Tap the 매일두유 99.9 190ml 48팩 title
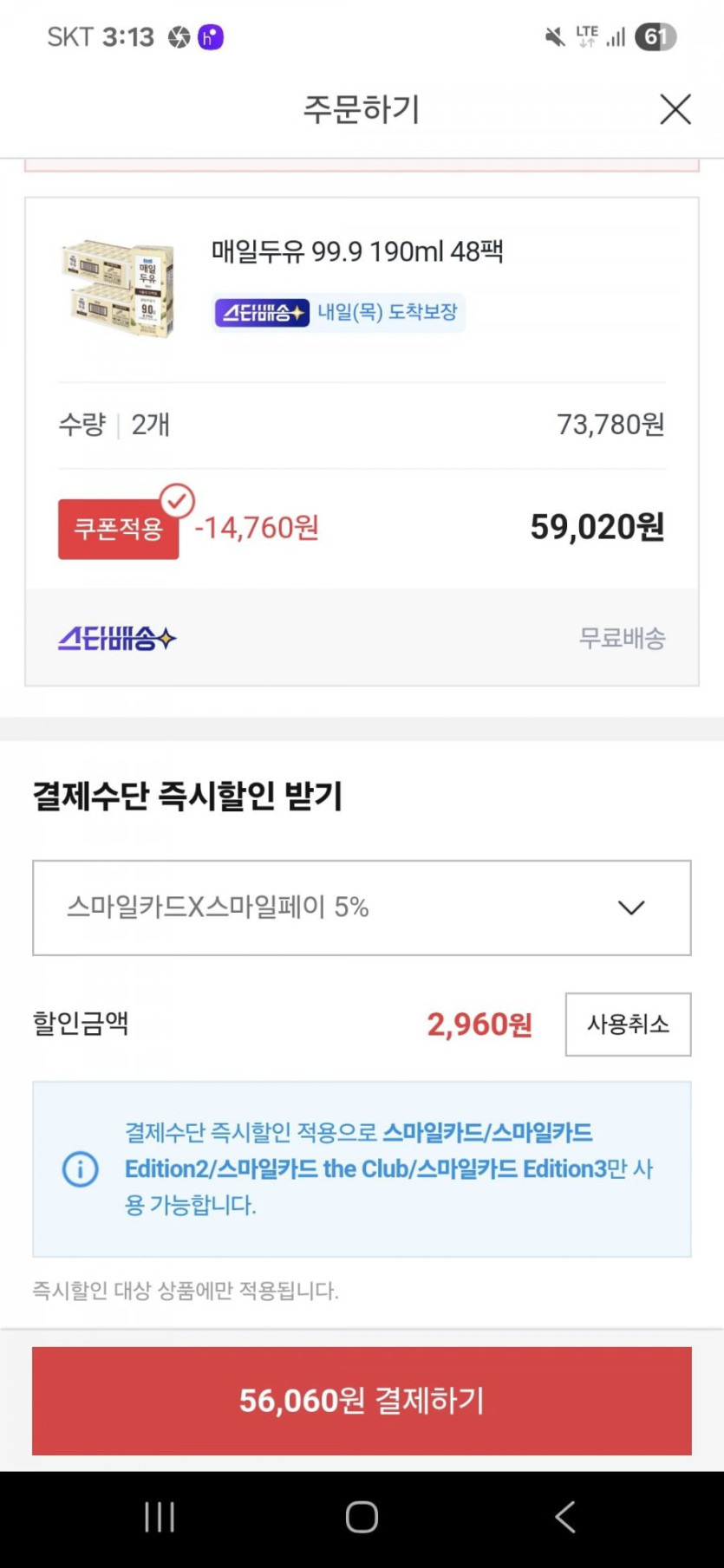Viewport: 724px width, 1568px height. [x=357, y=252]
